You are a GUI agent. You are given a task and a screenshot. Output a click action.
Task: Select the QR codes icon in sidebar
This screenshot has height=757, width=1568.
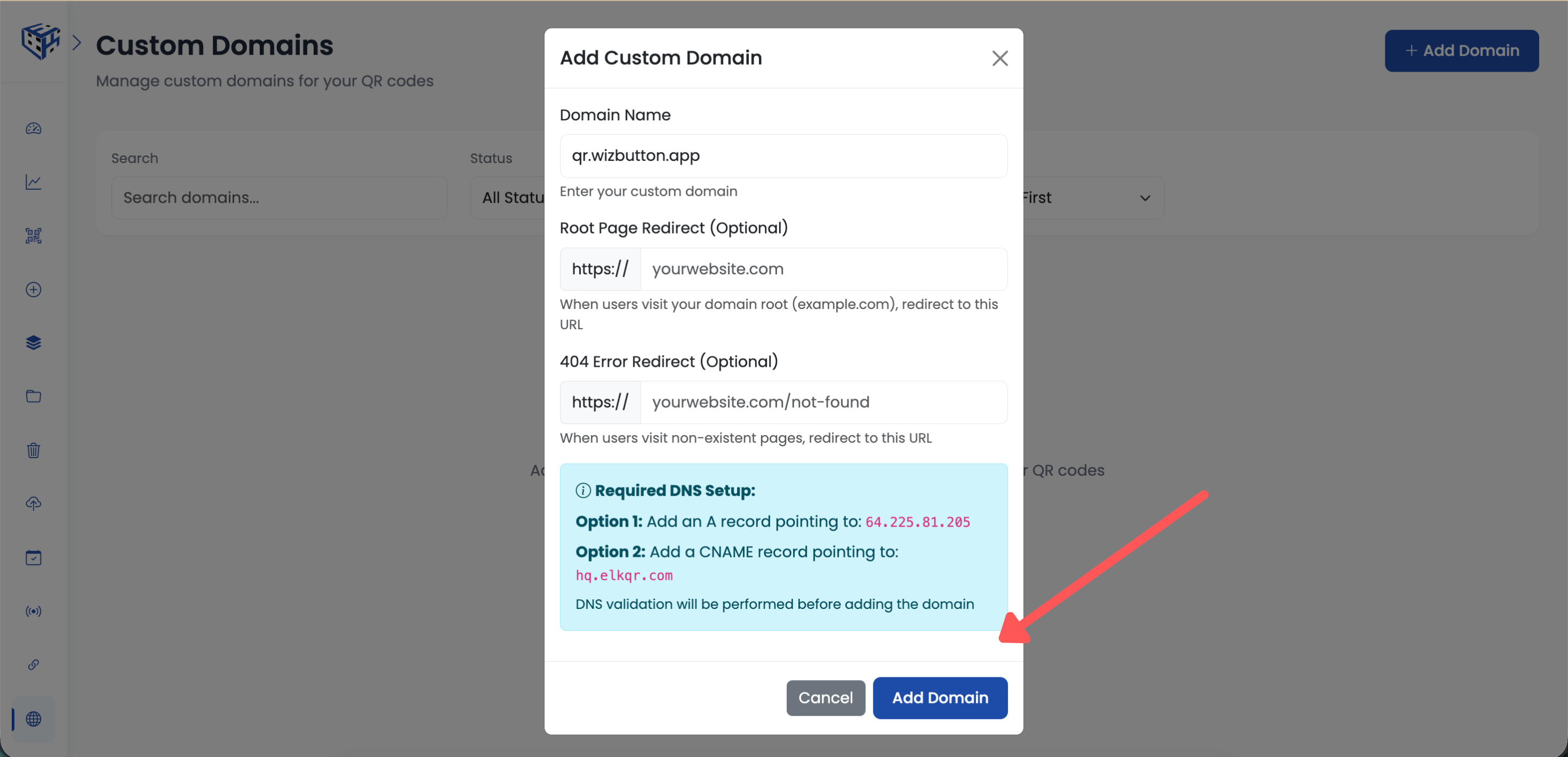[x=34, y=236]
